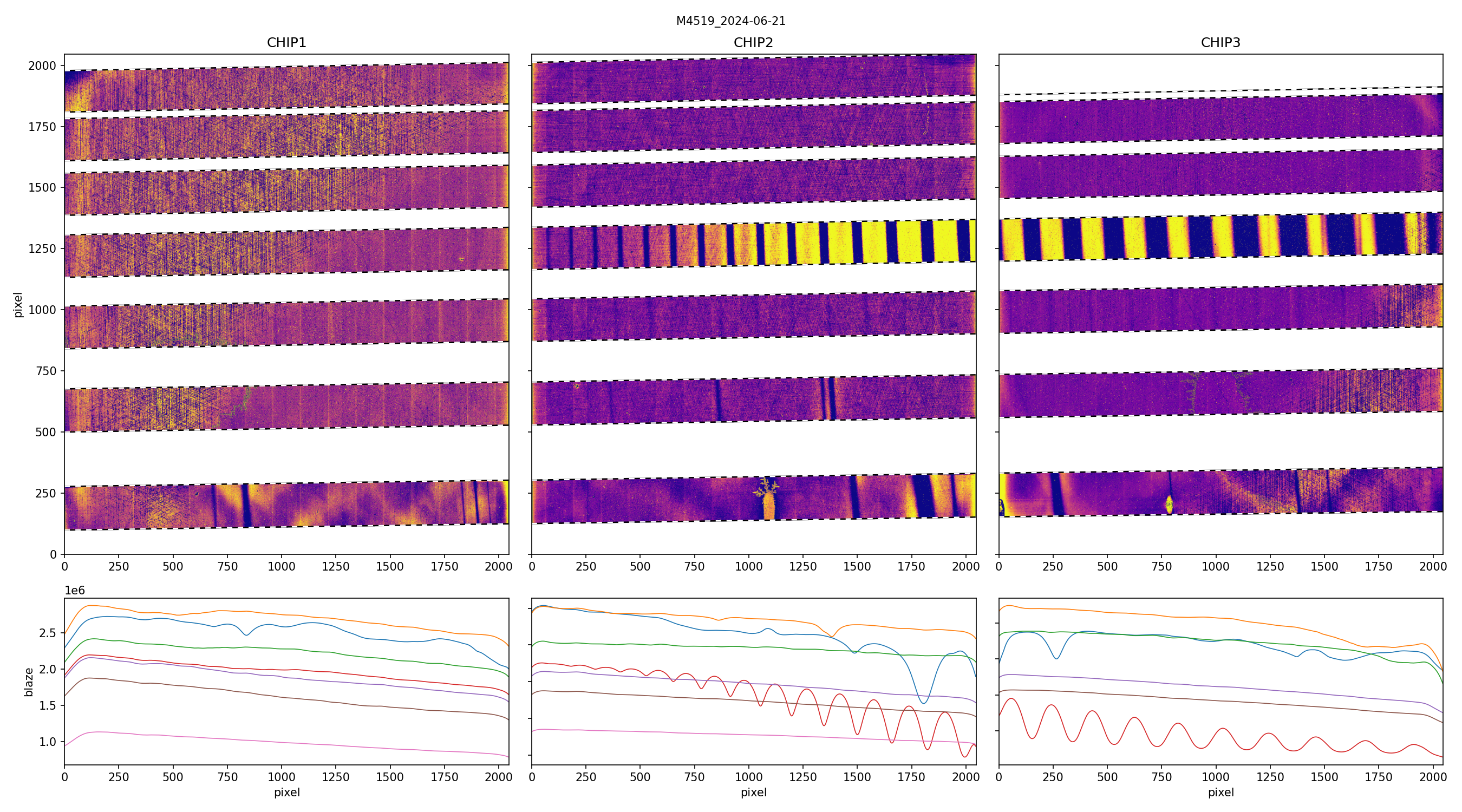Click the small yellow oval spot in CHIP3 bottom band
Image resolution: width=1462 pixels, height=812 pixels.
pos(1169,504)
